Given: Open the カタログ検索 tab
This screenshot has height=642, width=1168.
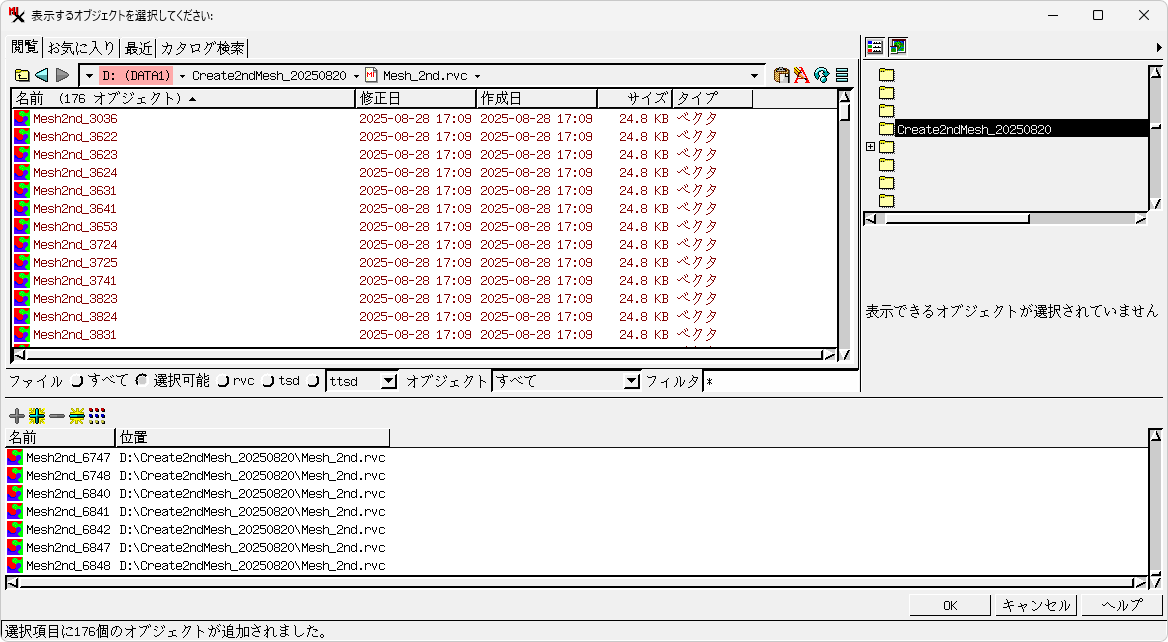Looking at the screenshot, I should pos(202,48).
